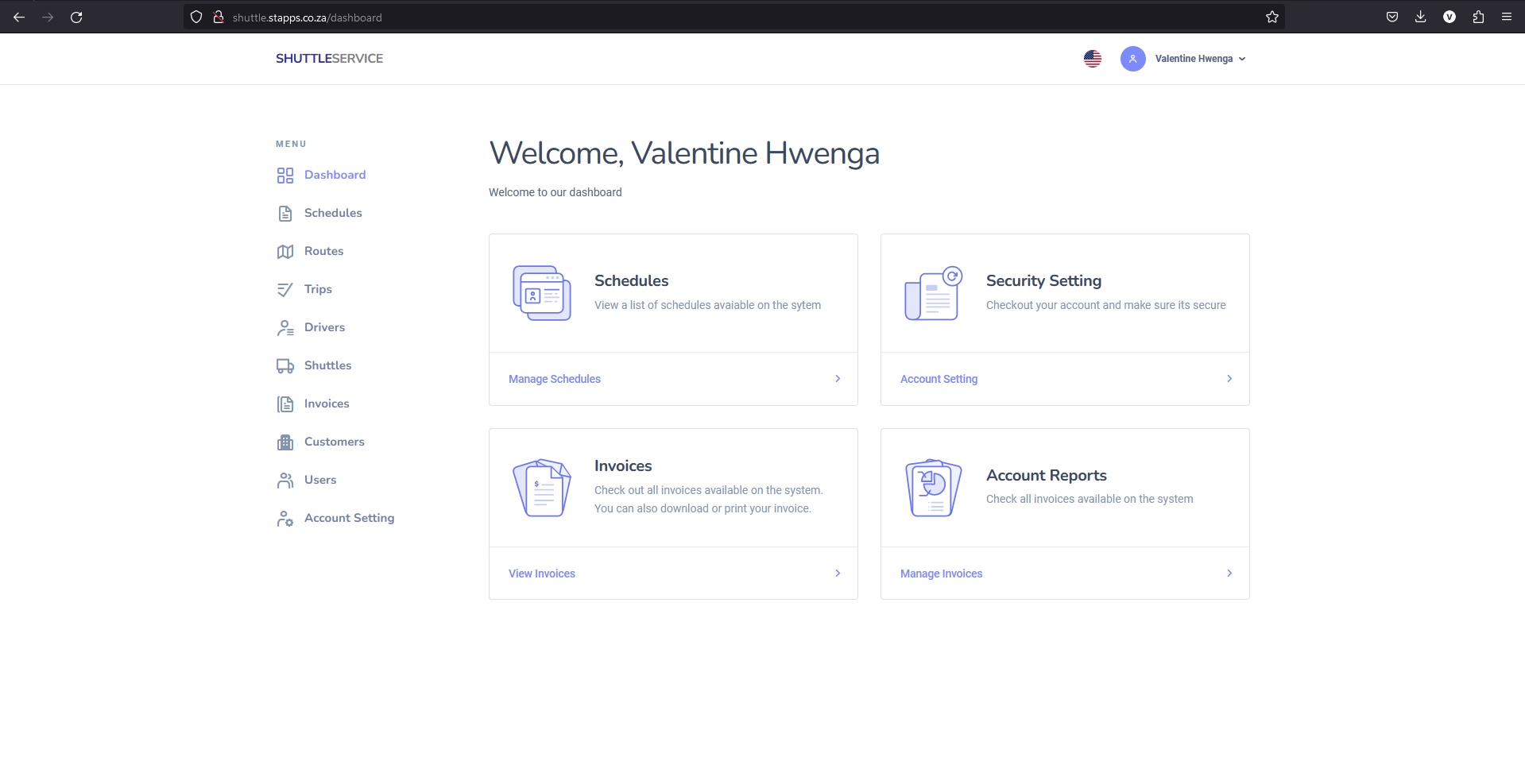Click the Account Reports card heading
The image size is (1525, 784).
pos(1046,475)
